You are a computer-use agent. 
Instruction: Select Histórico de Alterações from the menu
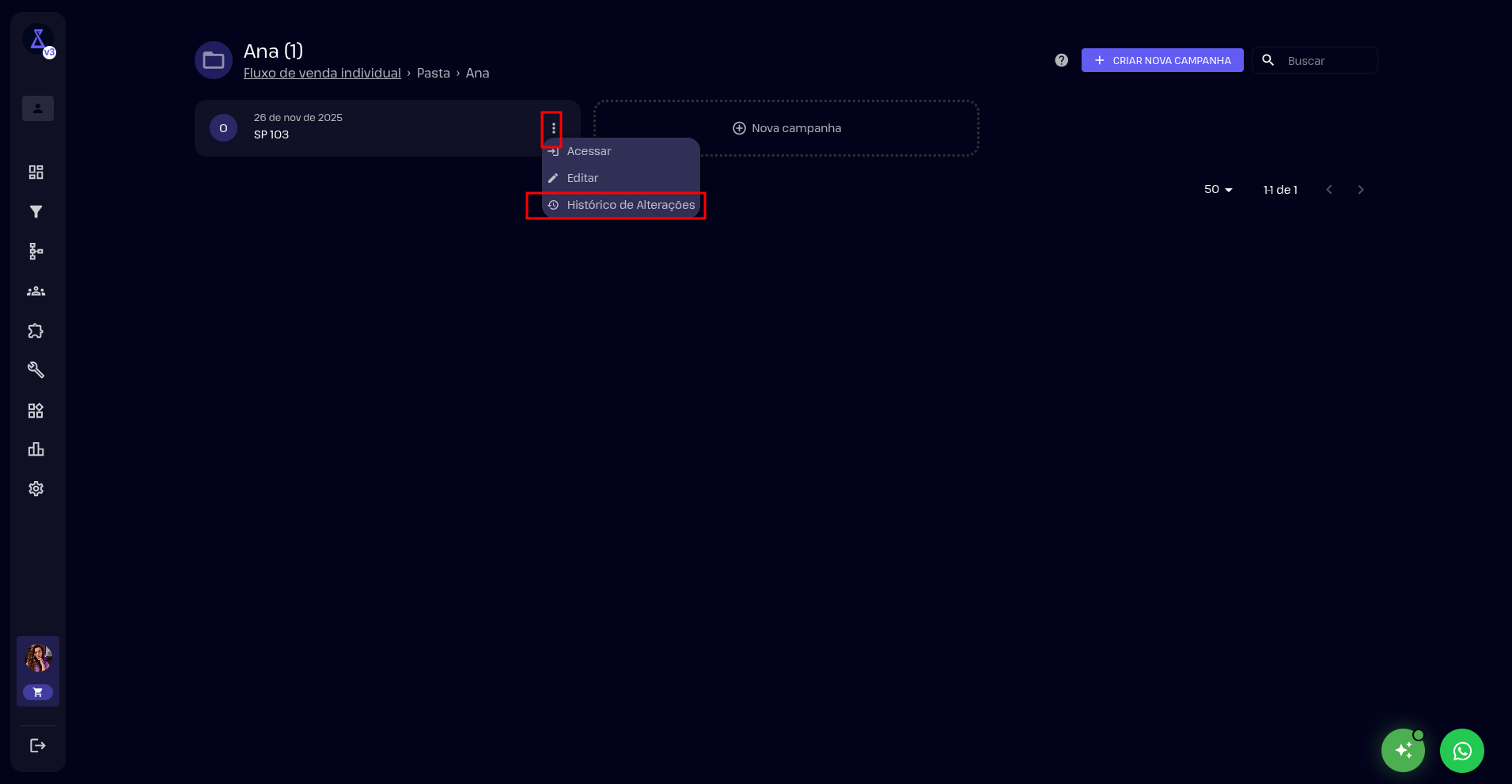pyautogui.click(x=630, y=205)
